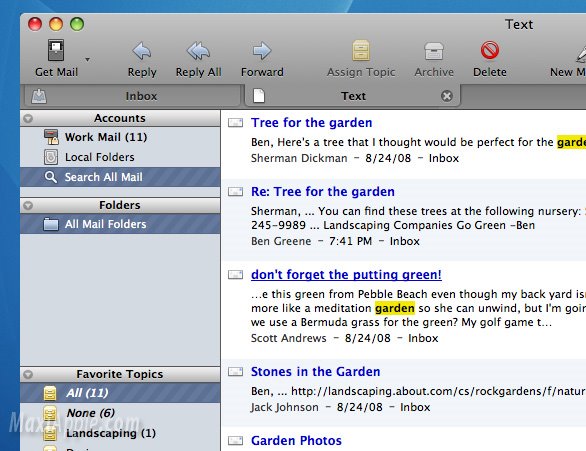Click the All (11) topic cabinet icon
The width and height of the screenshot is (586, 451).
pyautogui.click(x=50, y=393)
